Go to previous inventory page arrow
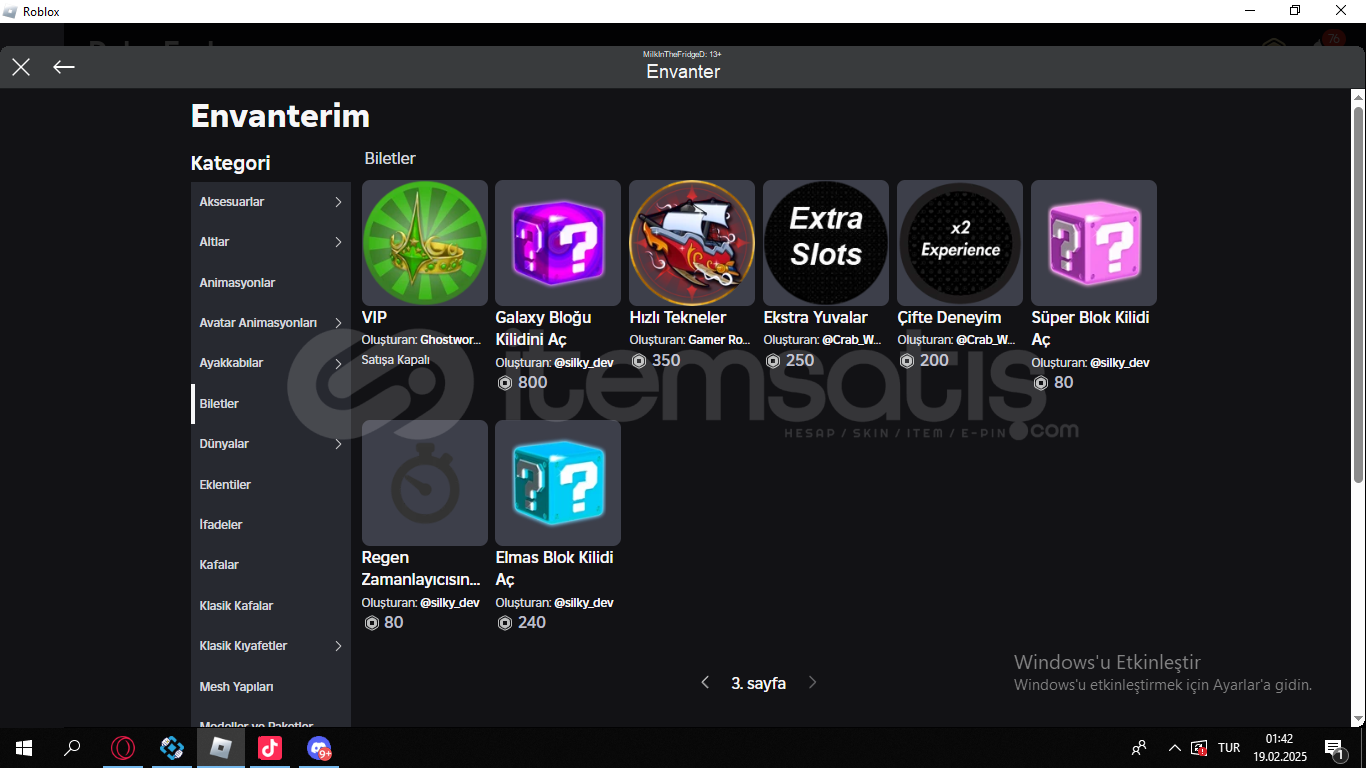The width and height of the screenshot is (1366, 768). coord(705,682)
